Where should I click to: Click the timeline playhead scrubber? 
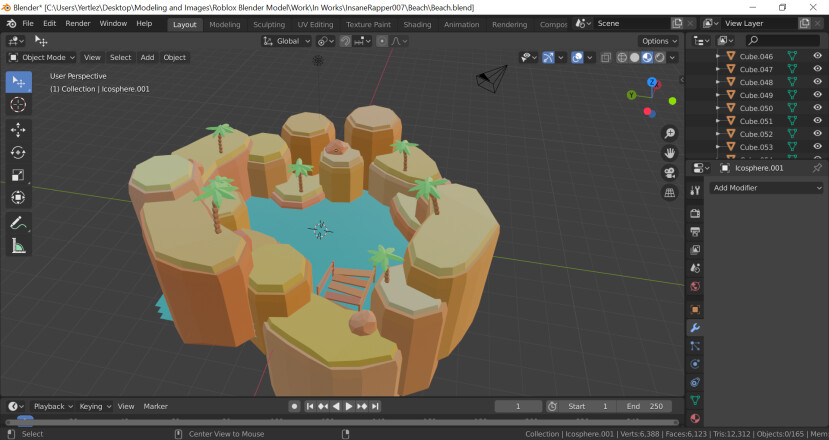24,421
